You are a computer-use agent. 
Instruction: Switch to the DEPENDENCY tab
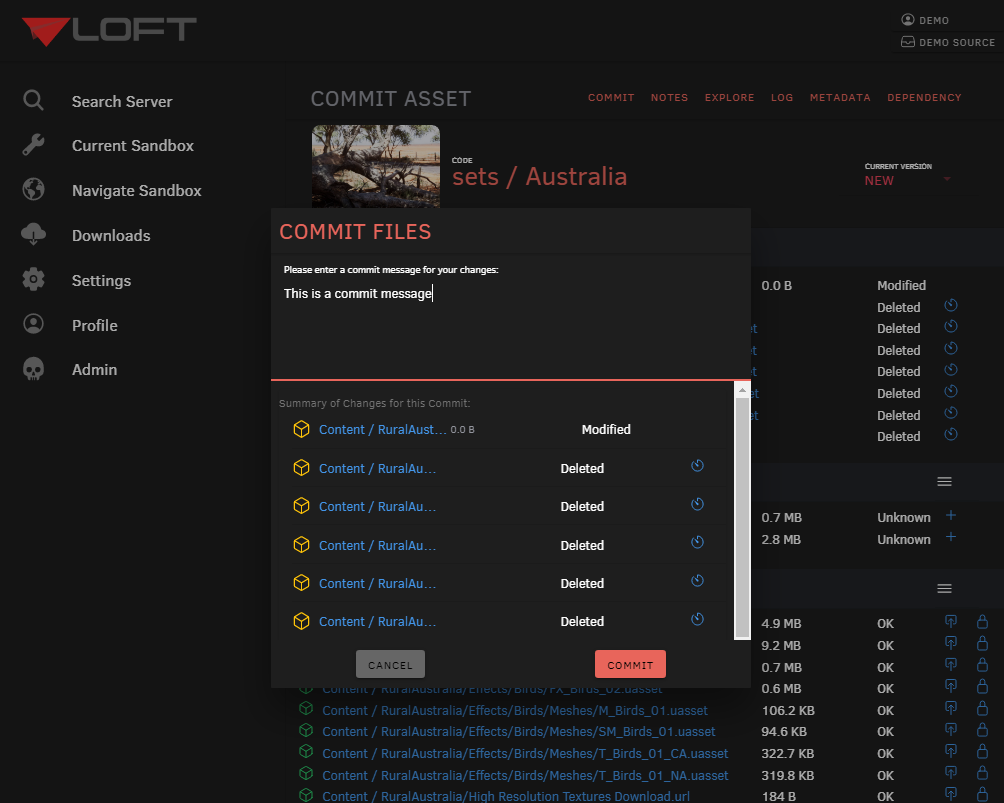924,97
